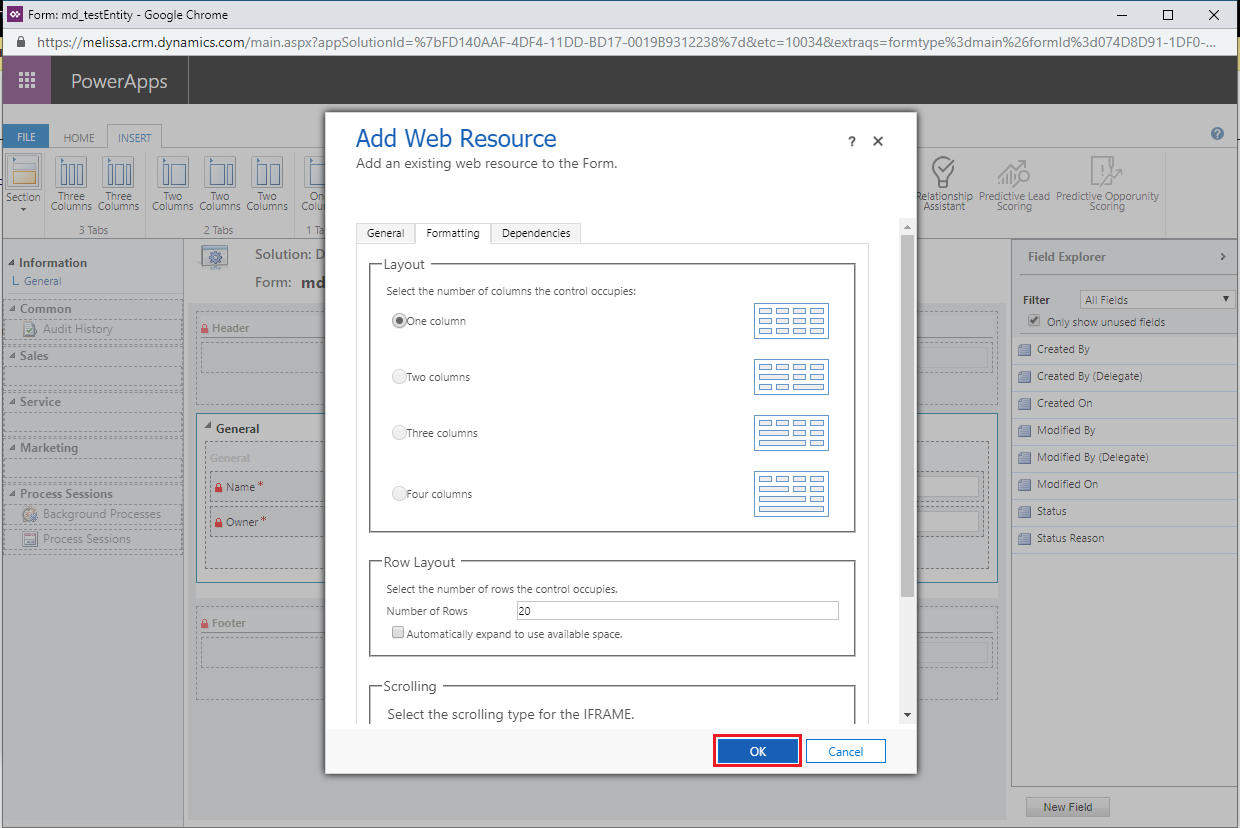Select the One column radio button
The width and height of the screenshot is (1240, 828).
point(399,321)
